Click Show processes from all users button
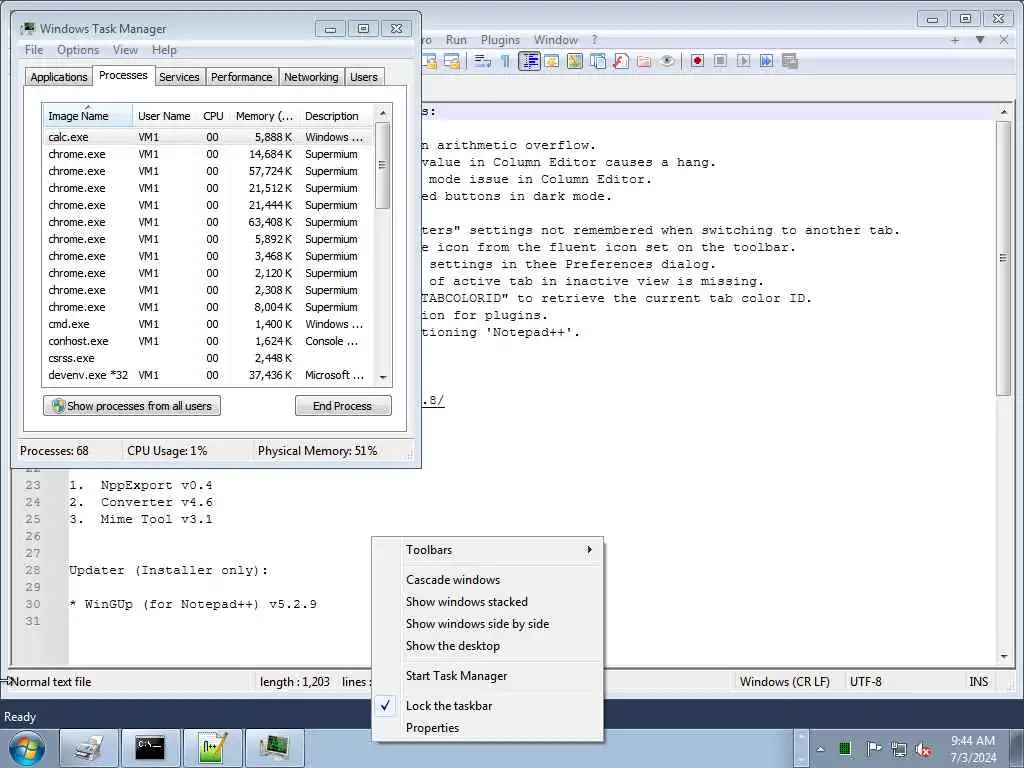Screen dimensions: 1024x768 click(132, 406)
